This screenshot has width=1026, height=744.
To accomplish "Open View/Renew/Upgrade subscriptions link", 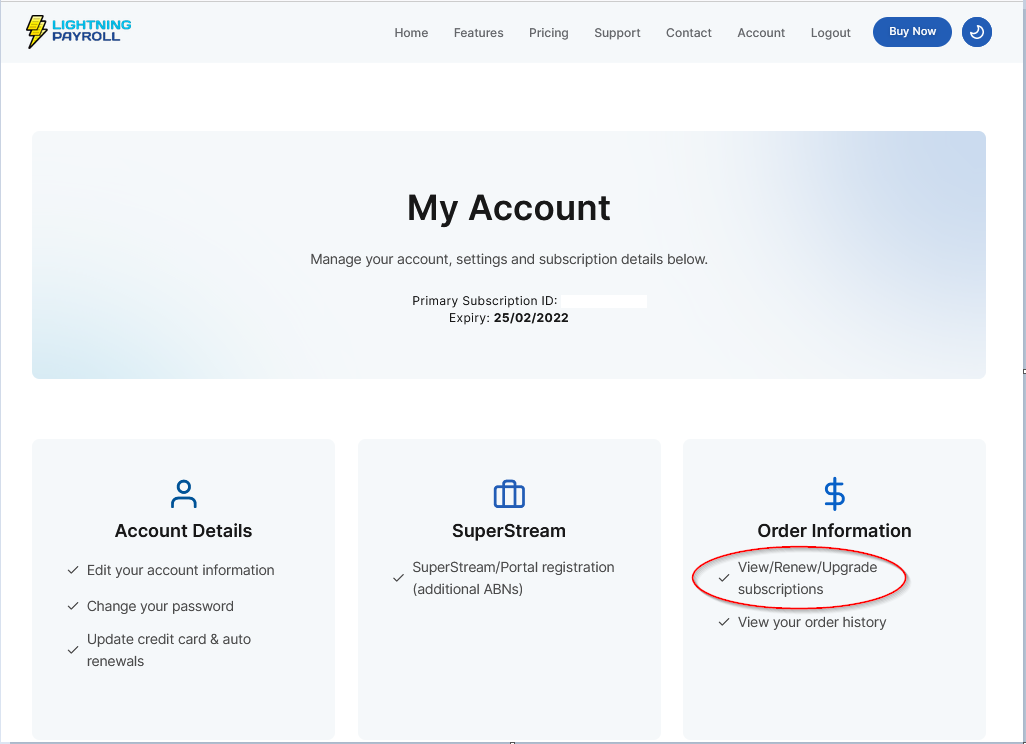I will coord(807,578).
